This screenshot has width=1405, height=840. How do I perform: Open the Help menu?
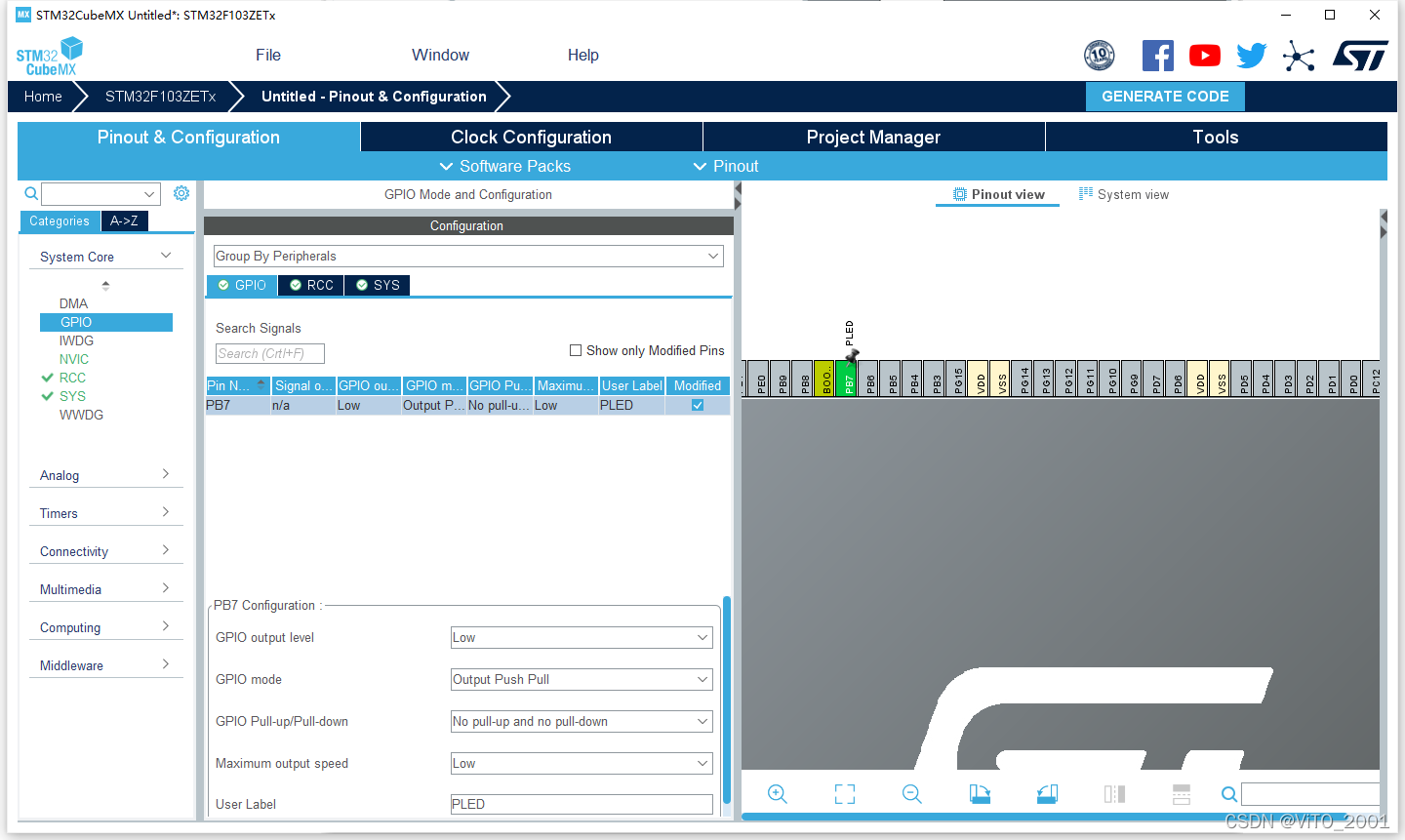pyautogui.click(x=583, y=55)
